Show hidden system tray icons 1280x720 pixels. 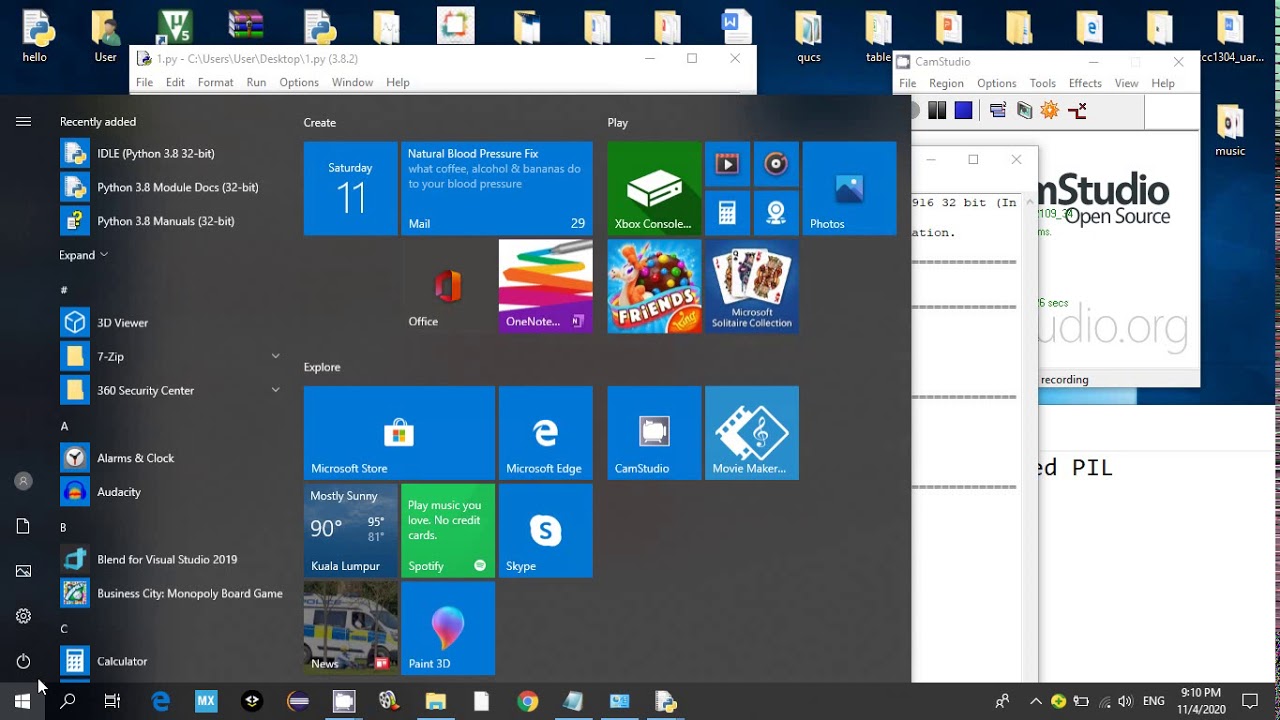(x=1036, y=701)
